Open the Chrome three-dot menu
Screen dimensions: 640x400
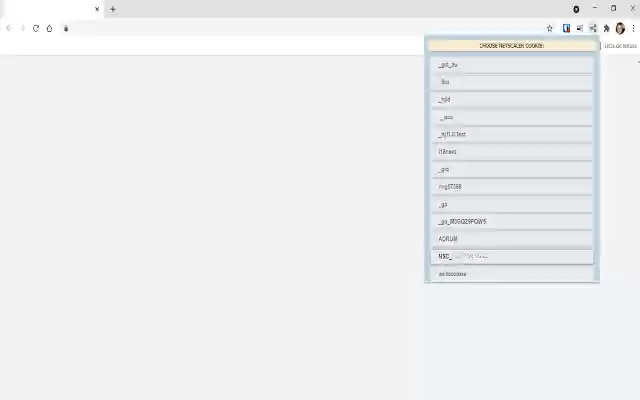click(633, 28)
